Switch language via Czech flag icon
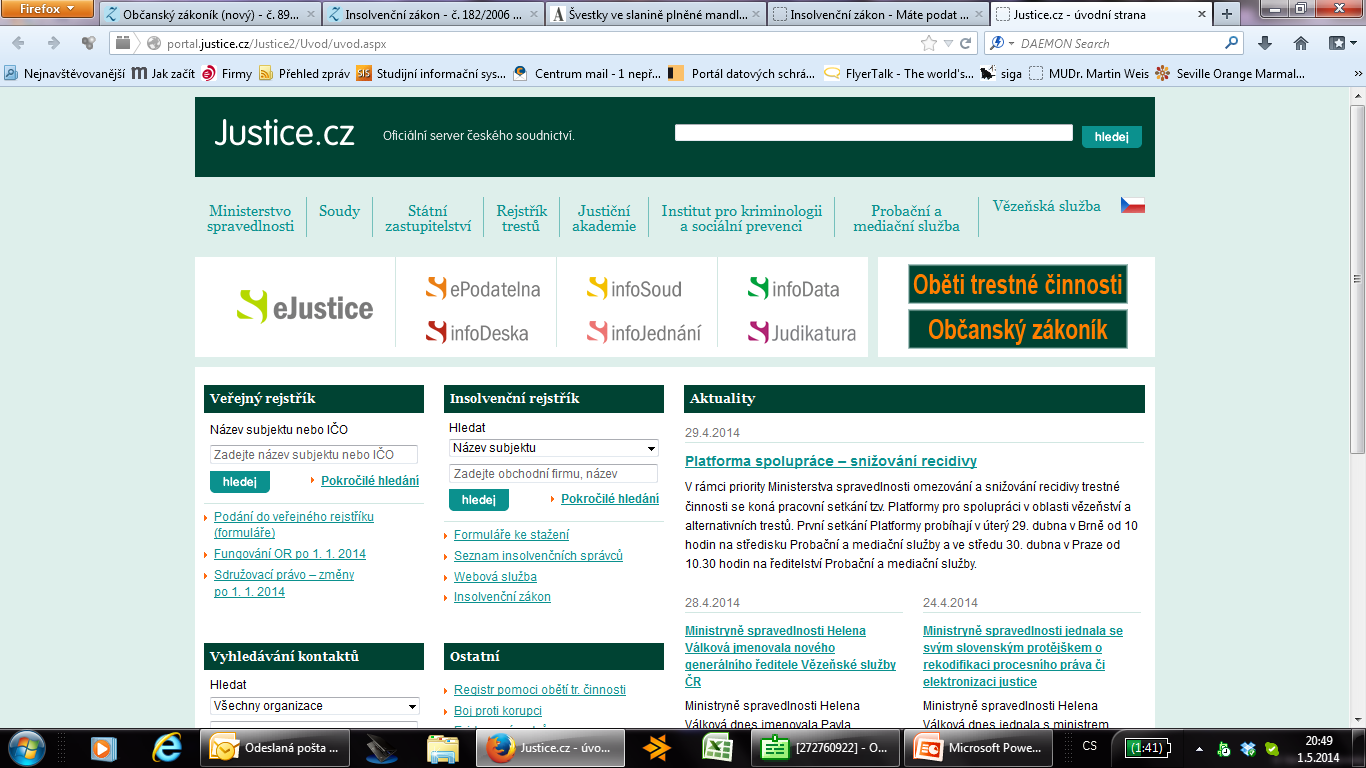The image size is (1366, 768). click(1132, 205)
